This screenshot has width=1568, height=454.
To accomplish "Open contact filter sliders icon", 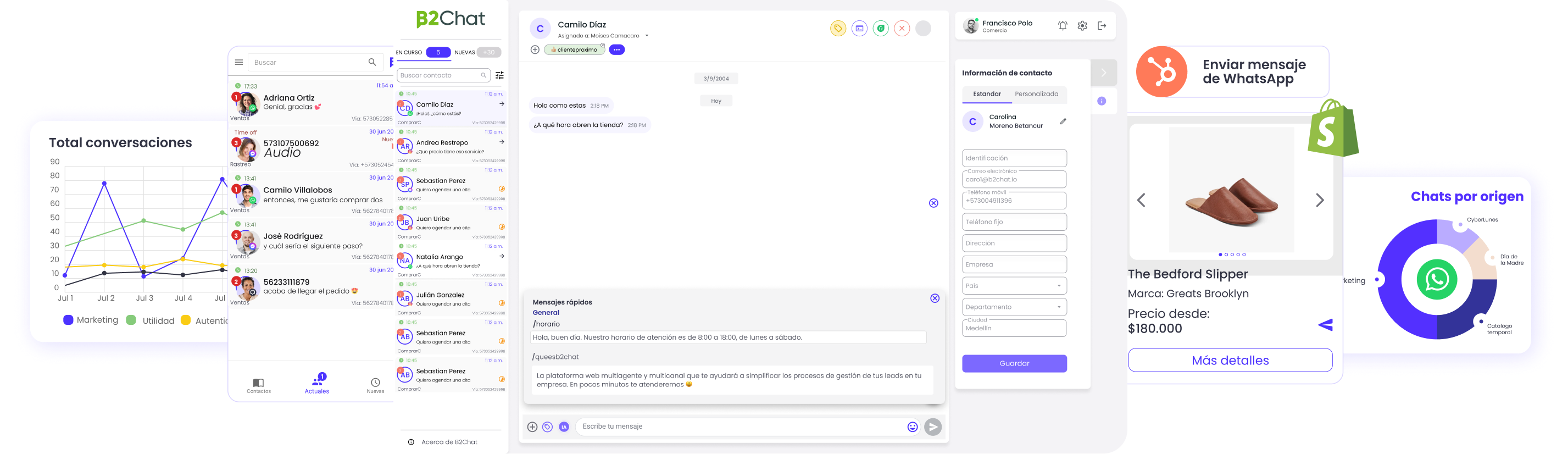I will (x=500, y=75).
